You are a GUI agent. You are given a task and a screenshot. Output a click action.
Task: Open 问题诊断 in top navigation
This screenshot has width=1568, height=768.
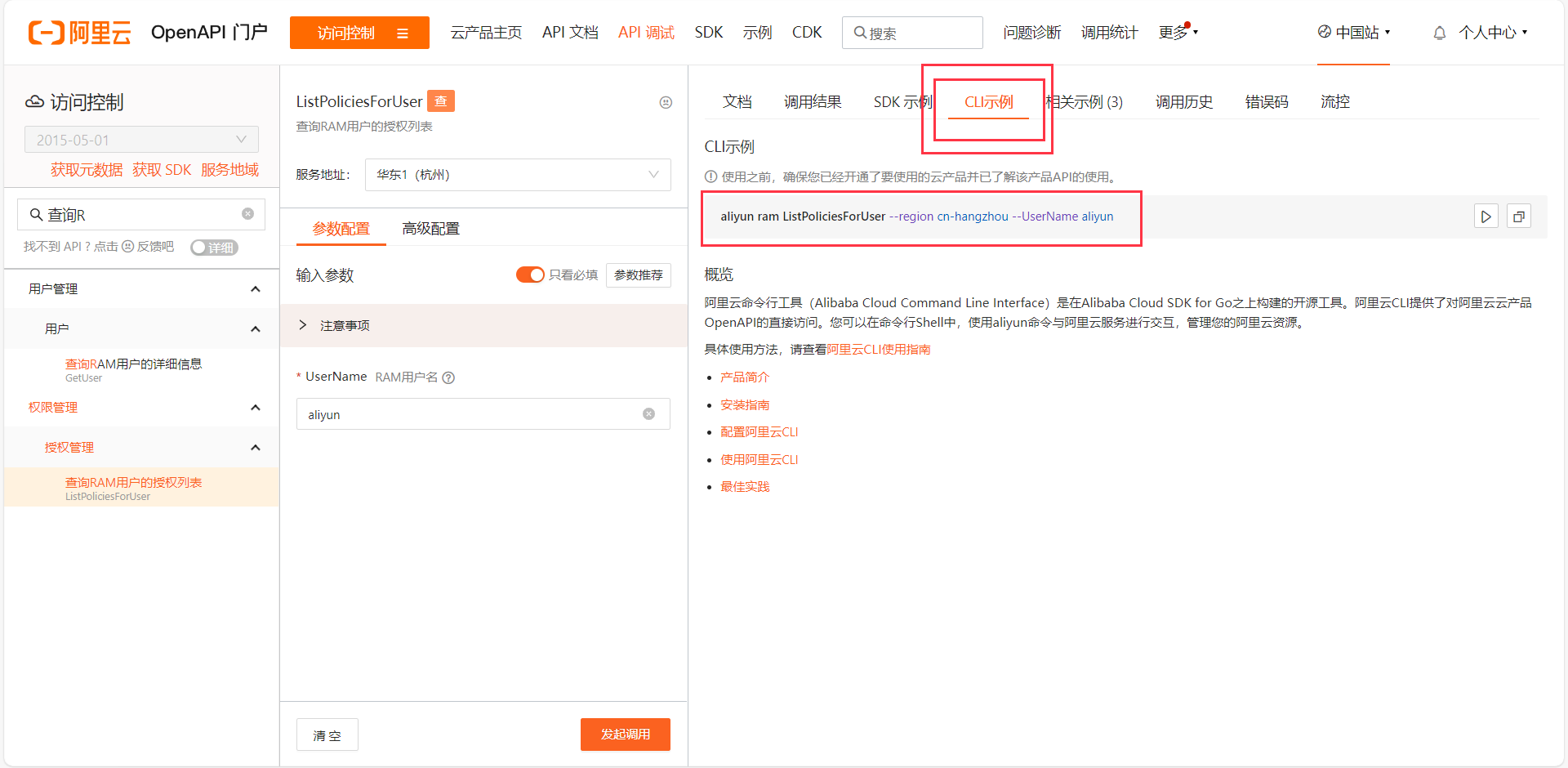coord(1032,33)
